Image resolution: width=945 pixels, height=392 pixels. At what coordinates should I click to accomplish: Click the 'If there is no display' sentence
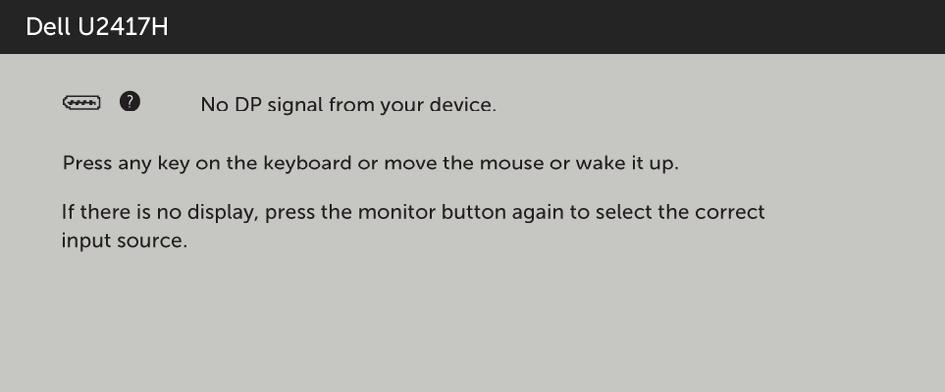tap(413, 226)
